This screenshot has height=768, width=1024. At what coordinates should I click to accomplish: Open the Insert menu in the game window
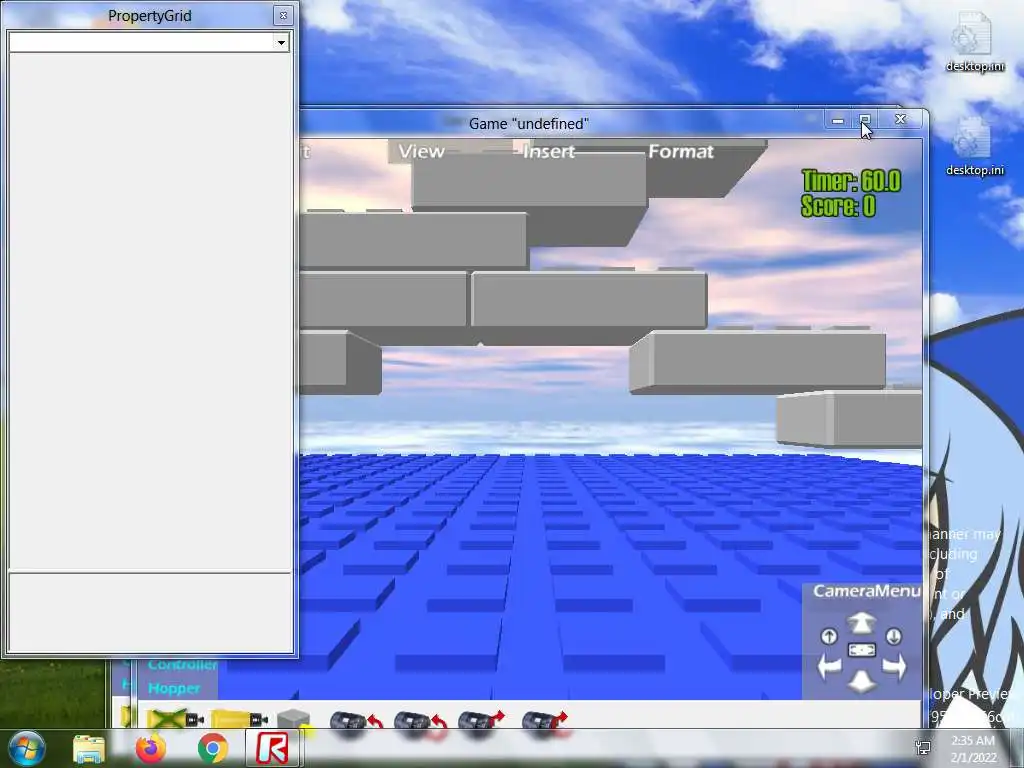(549, 152)
